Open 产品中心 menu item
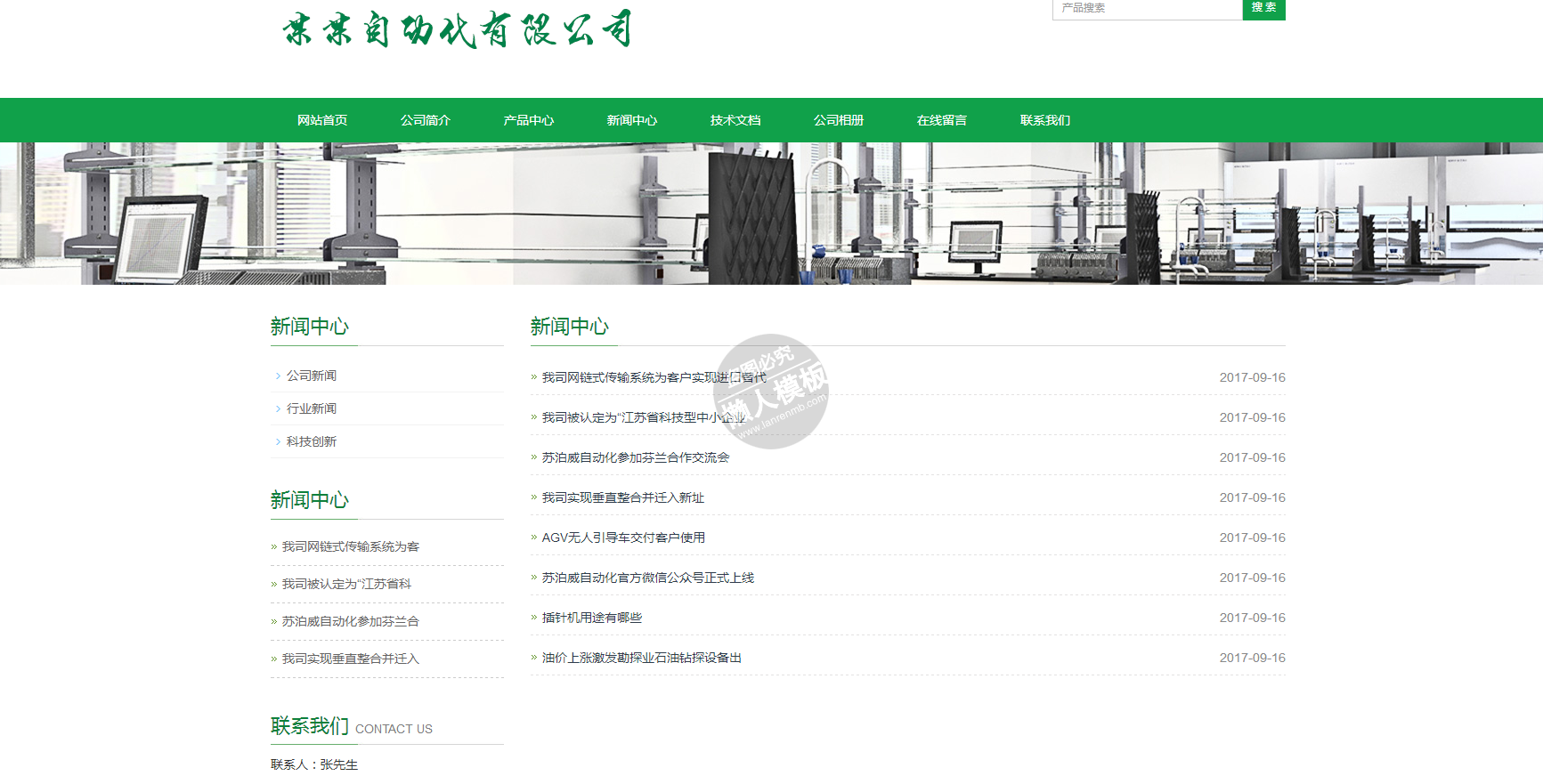Image resolution: width=1543 pixels, height=784 pixels. click(x=529, y=120)
